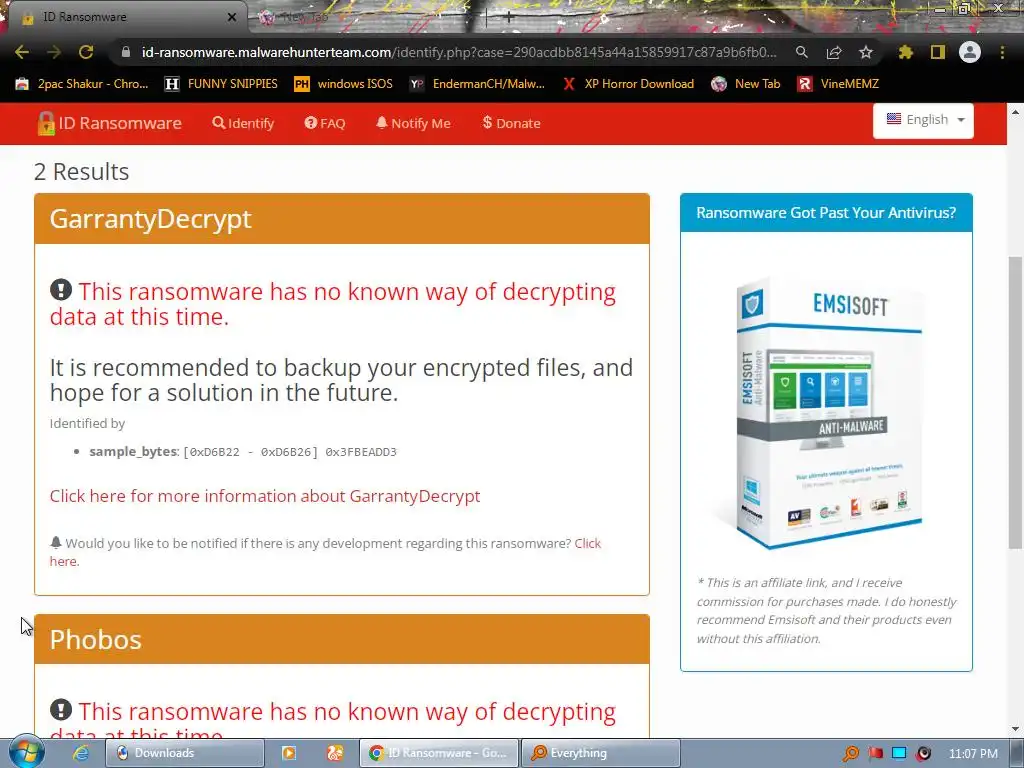Image resolution: width=1024 pixels, height=768 pixels.
Task: Click the media player taskbar icon
Action: pos(288,753)
